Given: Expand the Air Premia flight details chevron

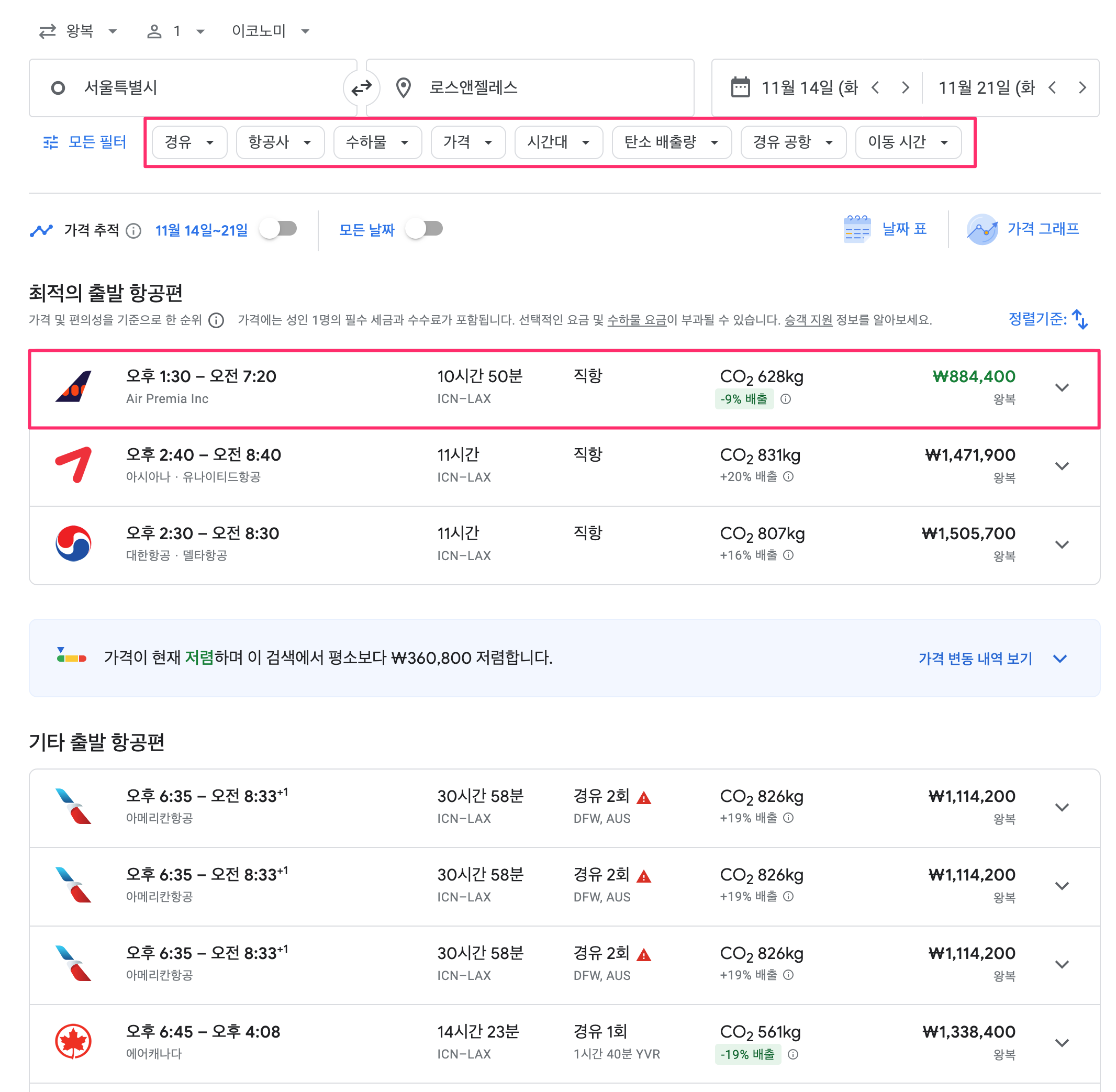Looking at the screenshot, I should [x=1062, y=388].
